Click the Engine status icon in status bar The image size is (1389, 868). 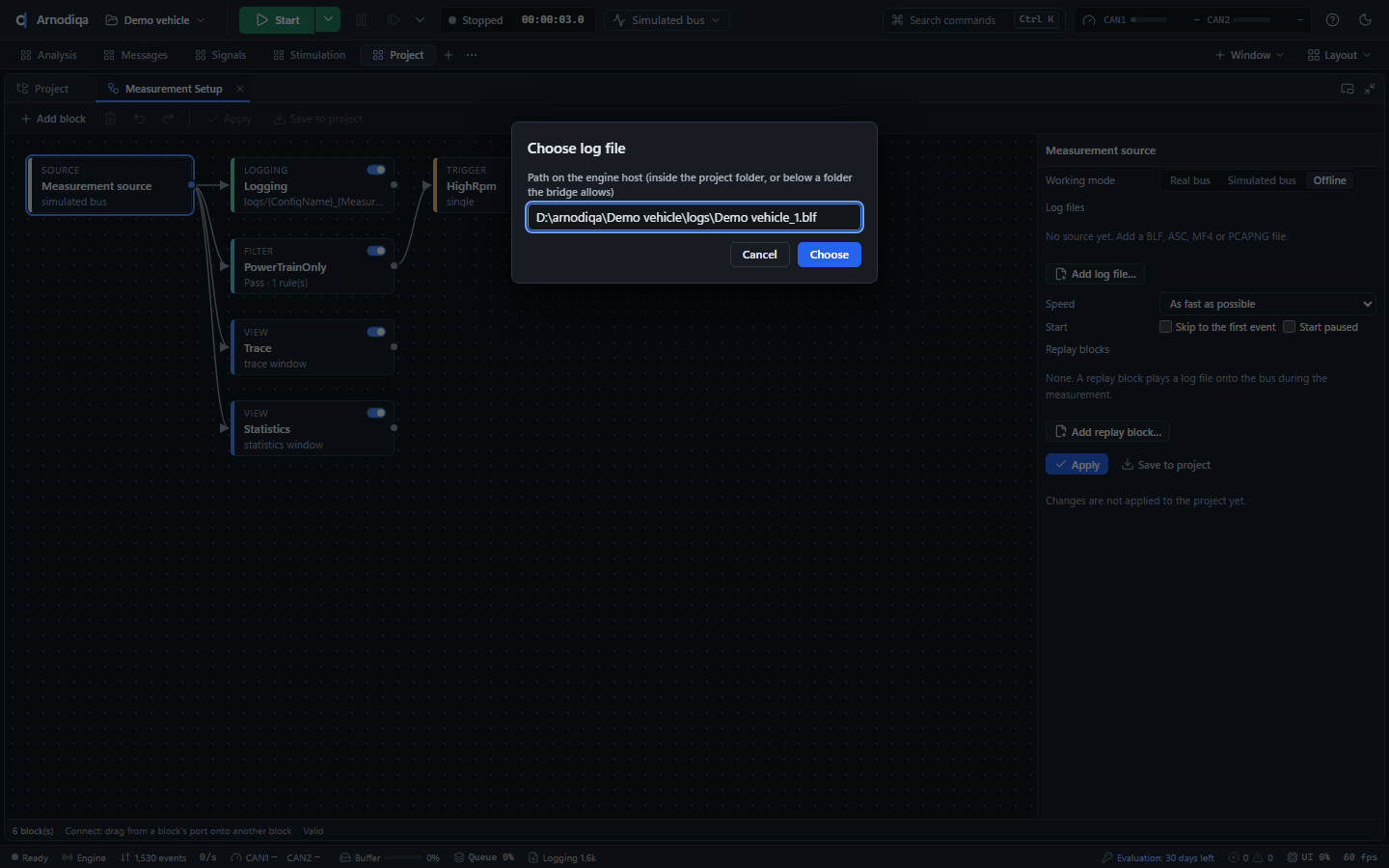68,857
